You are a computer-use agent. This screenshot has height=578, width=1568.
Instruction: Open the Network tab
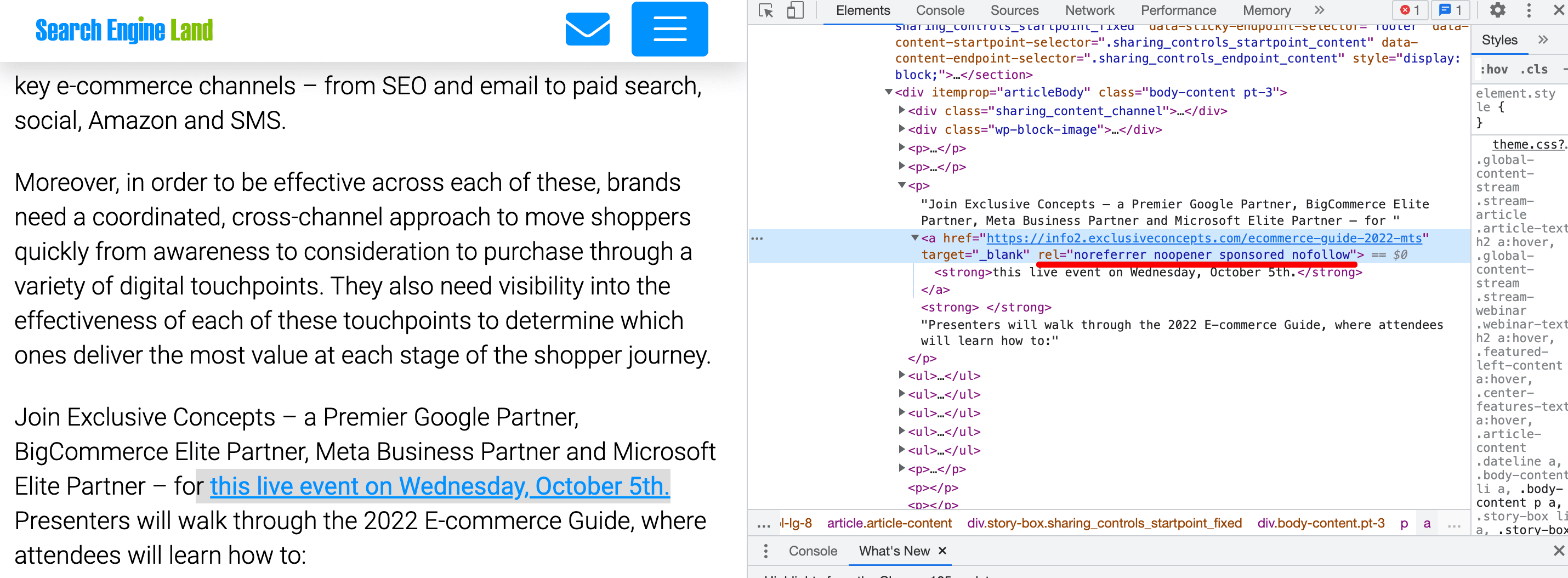[x=1089, y=10]
